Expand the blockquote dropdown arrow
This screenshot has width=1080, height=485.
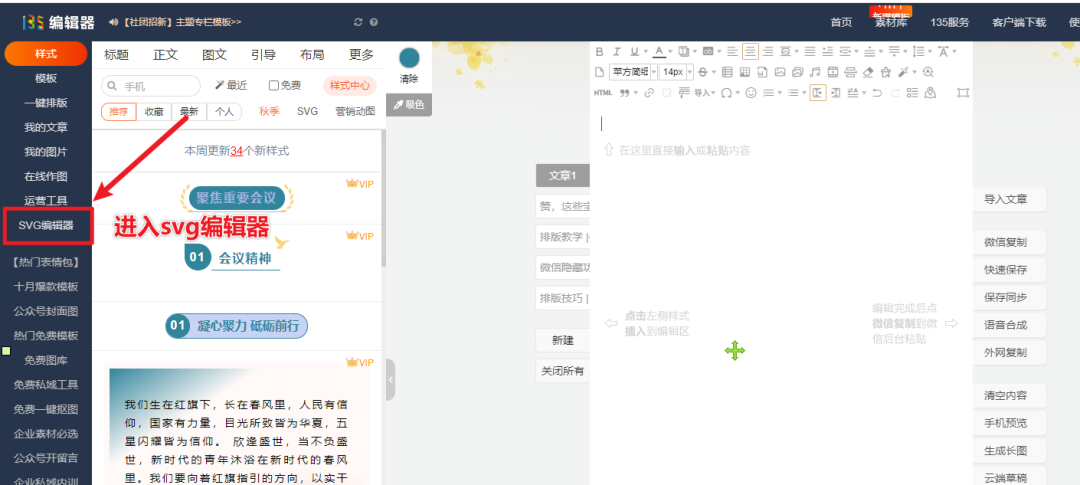[x=636, y=93]
